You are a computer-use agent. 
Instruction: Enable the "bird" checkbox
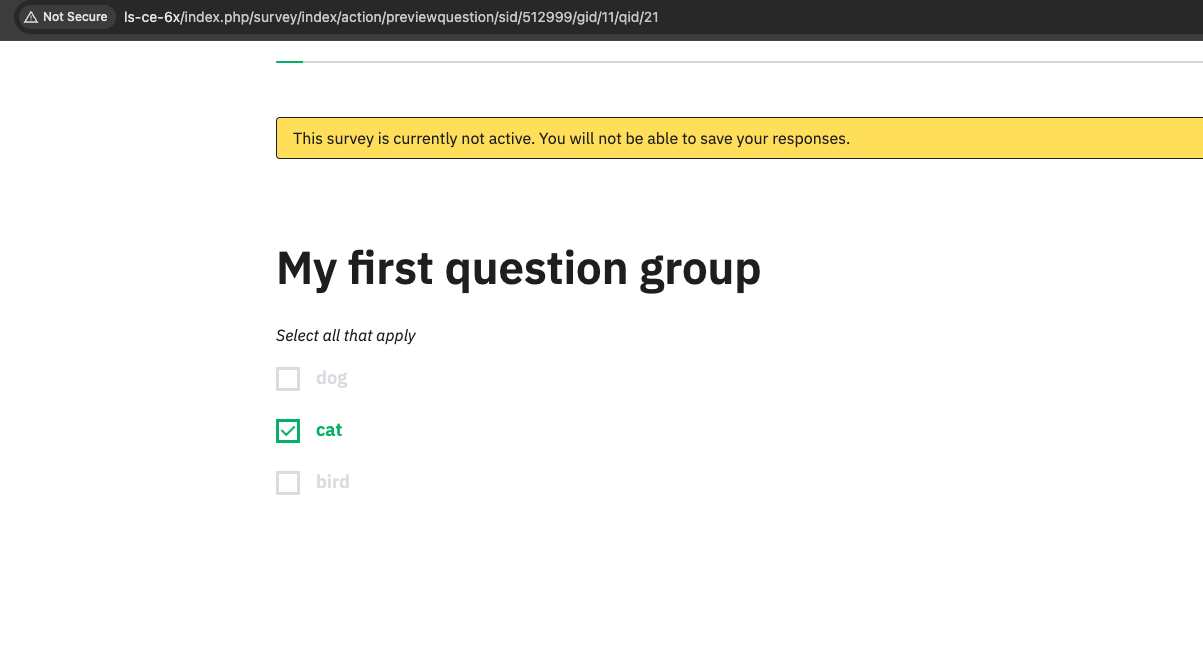pyautogui.click(x=288, y=483)
